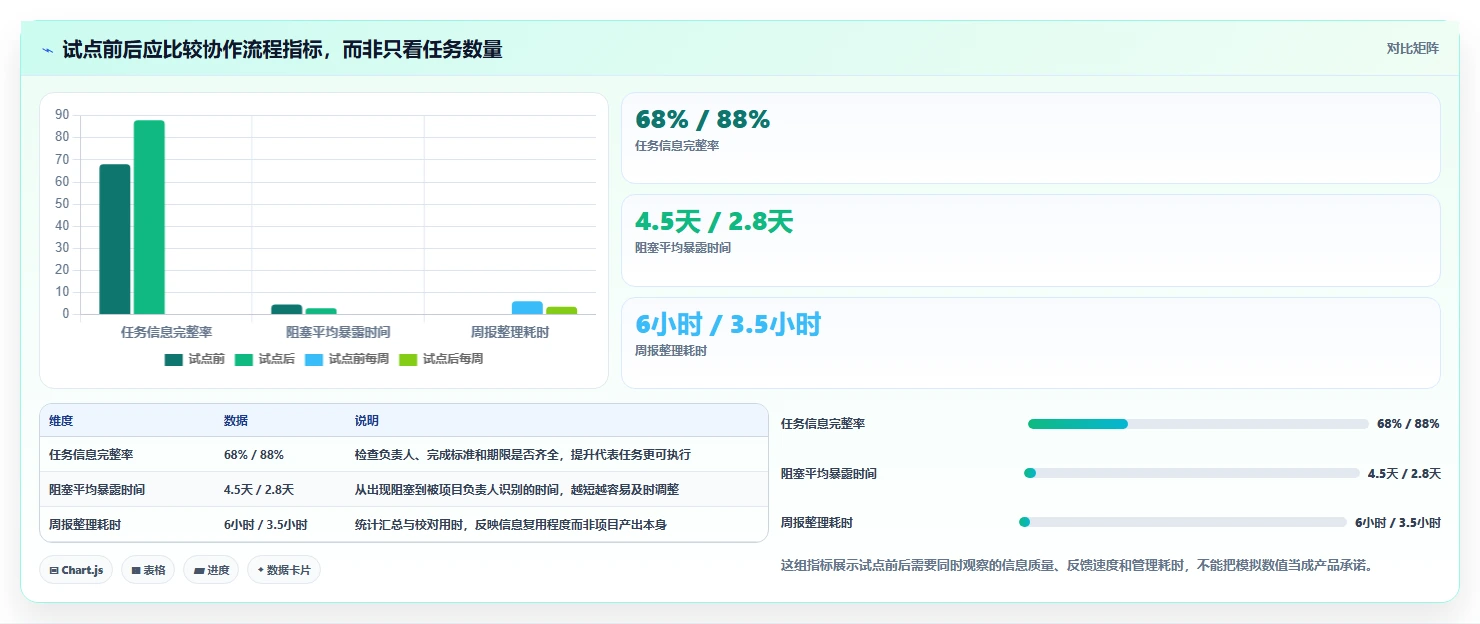Click the tall dark green 试点前 bar at 68
The width and height of the screenshot is (1480, 624).
114,239
